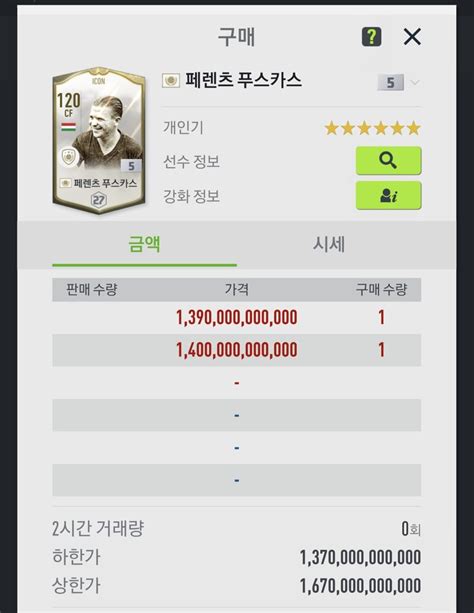Click the Puskás ICON player card

[99, 141]
